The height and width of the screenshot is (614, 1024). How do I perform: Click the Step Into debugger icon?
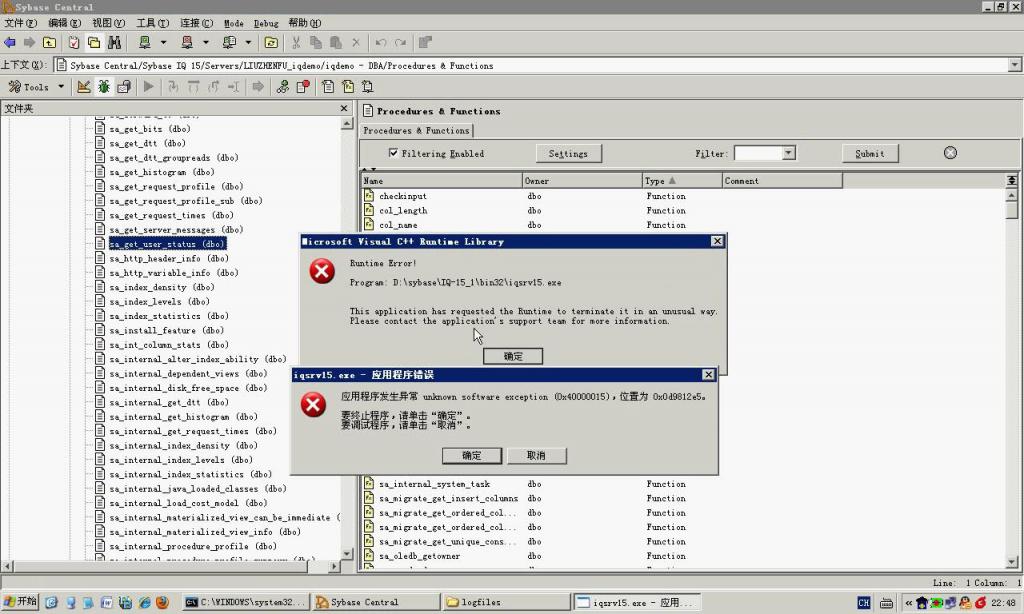(x=174, y=86)
